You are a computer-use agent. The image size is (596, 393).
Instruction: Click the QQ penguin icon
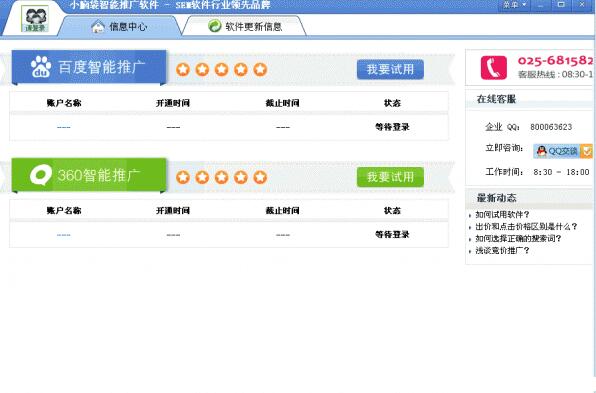click(542, 151)
